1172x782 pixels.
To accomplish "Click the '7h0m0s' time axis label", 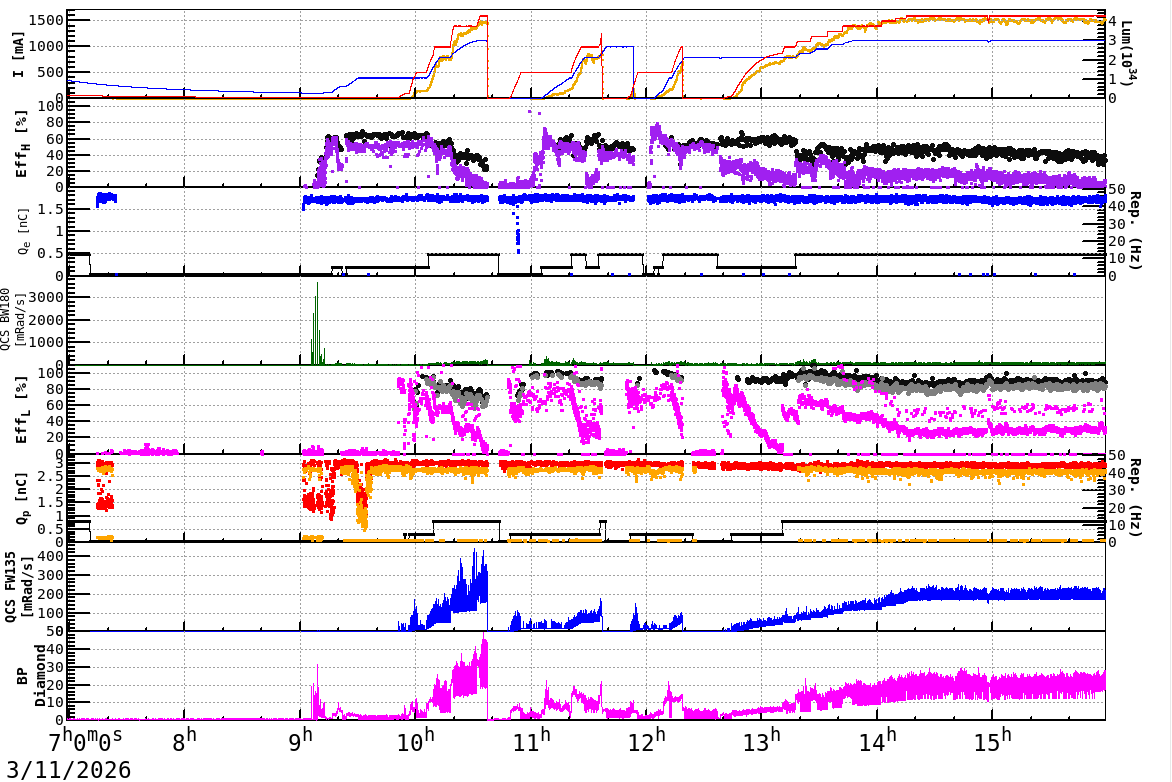I will (x=87, y=741).
